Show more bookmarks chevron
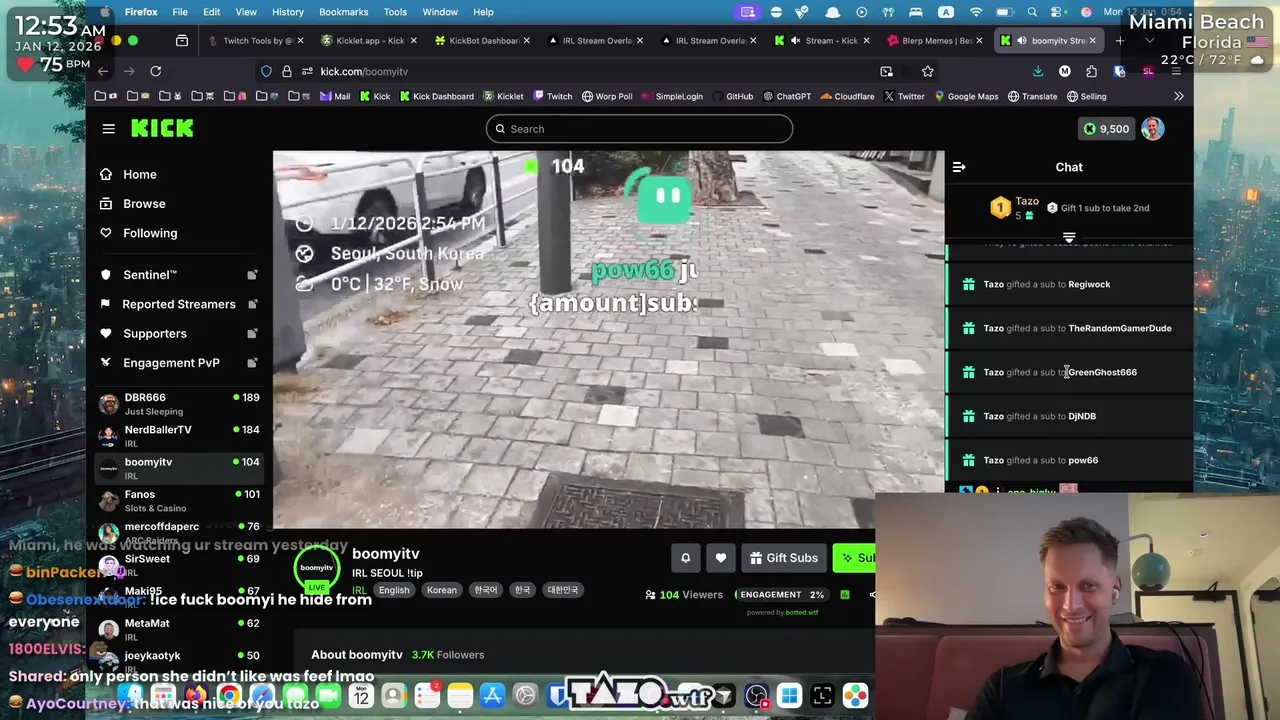1280x720 pixels. (1179, 96)
